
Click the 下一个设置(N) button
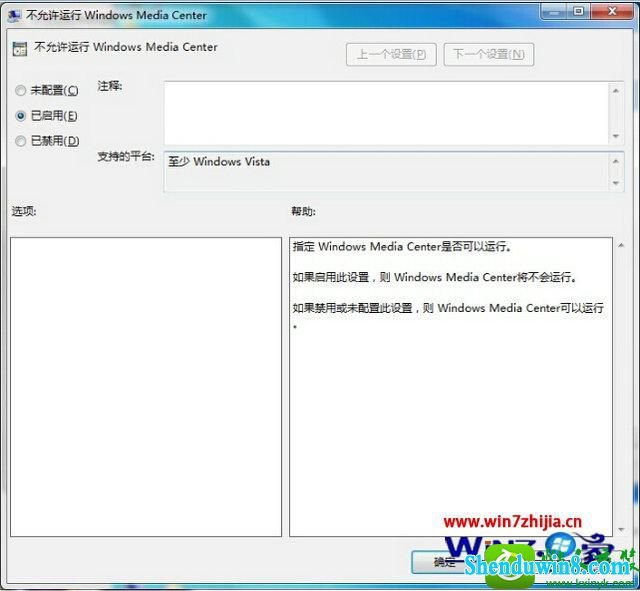[x=489, y=54]
